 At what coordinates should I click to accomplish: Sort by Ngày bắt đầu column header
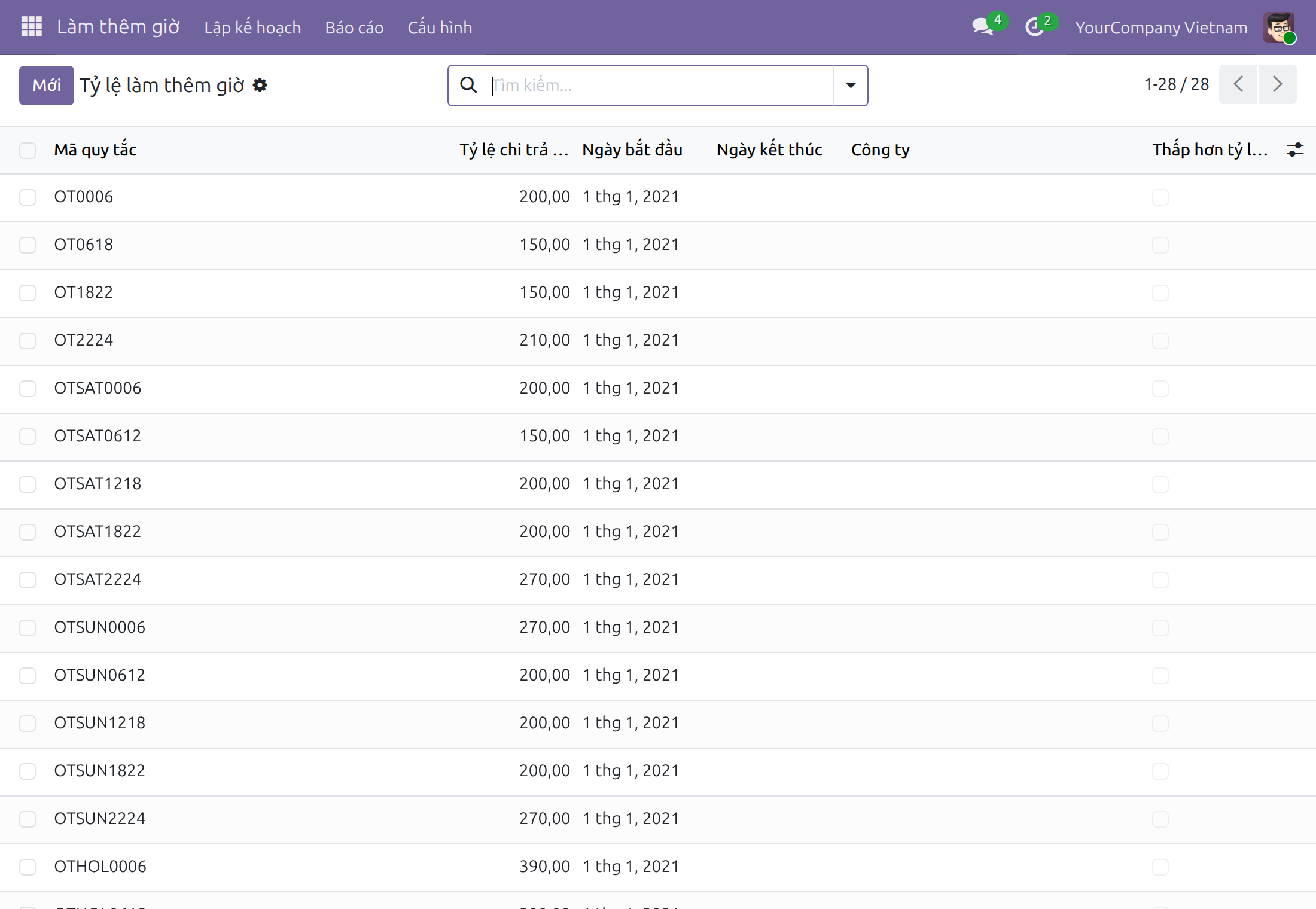click(x=632, y=150)
